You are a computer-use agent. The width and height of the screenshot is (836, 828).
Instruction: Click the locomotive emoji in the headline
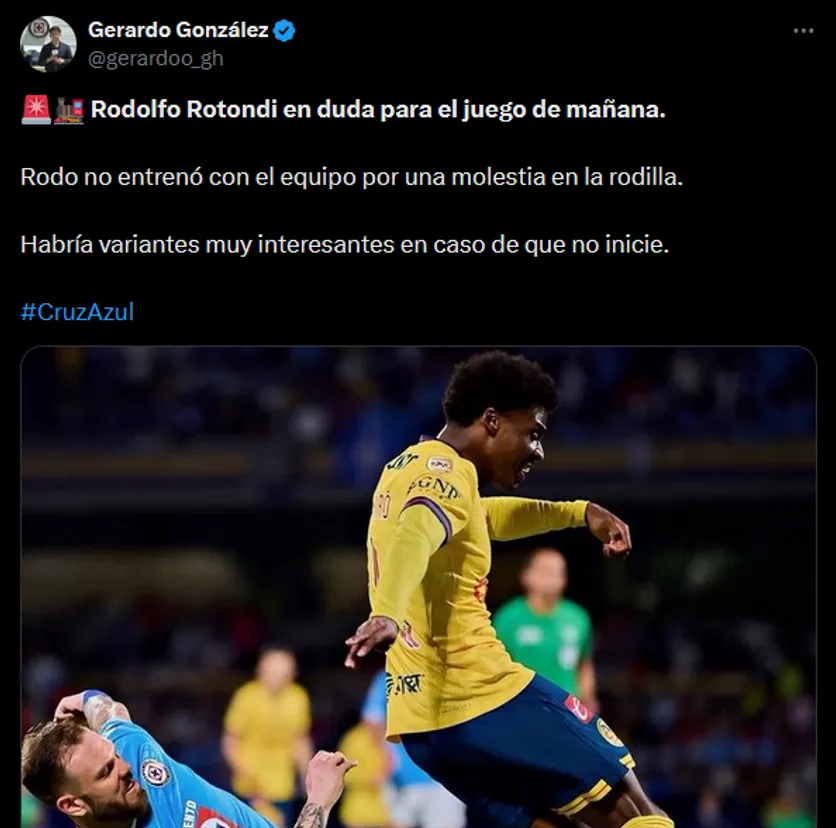point(69,110)
